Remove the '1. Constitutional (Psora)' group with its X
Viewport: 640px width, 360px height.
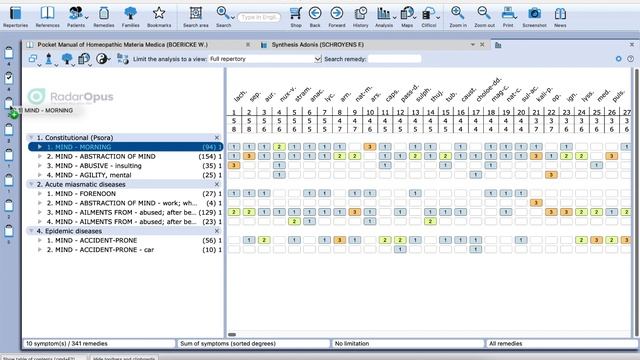tap(217, 138)
